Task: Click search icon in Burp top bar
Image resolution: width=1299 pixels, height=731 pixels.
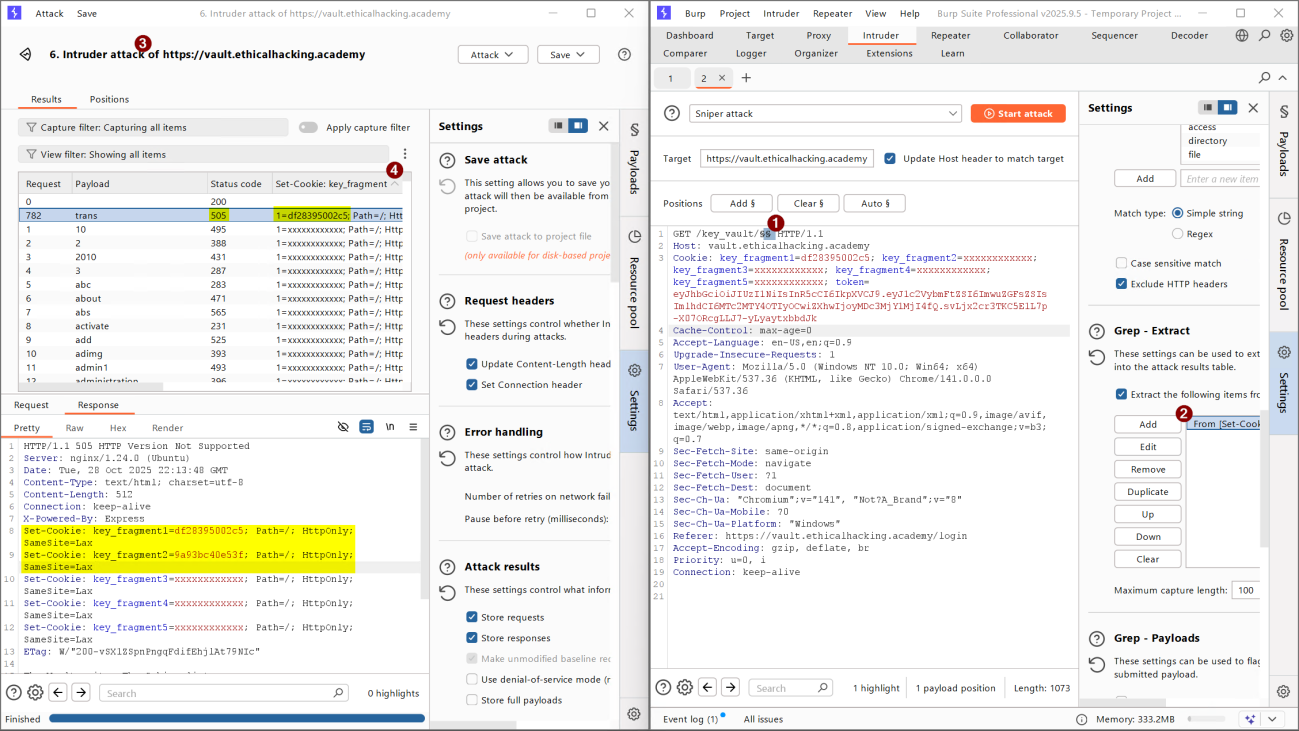Action: tap(1264, 36)
